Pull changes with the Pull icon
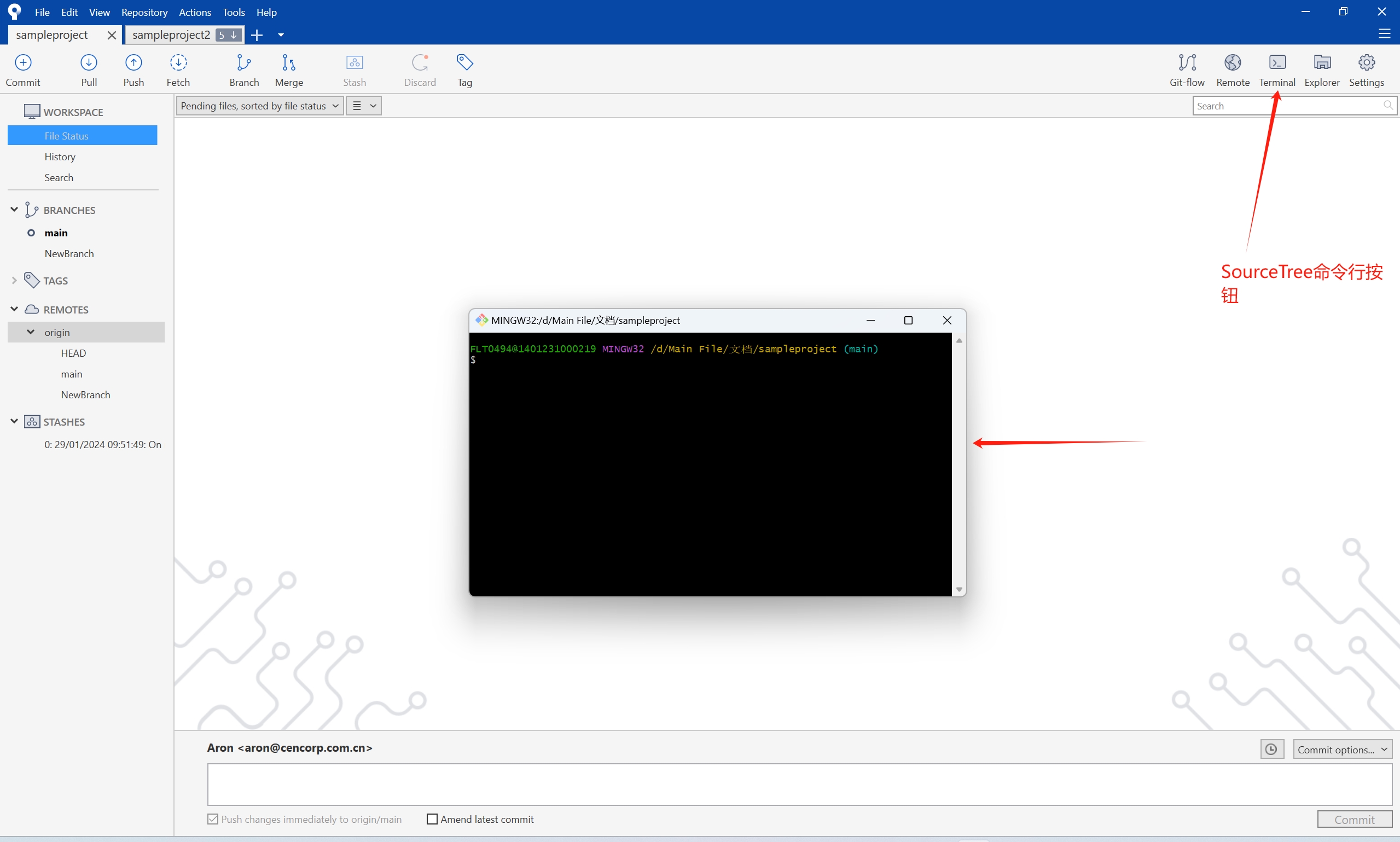The image size is (1400, 842). pos(89,69)
